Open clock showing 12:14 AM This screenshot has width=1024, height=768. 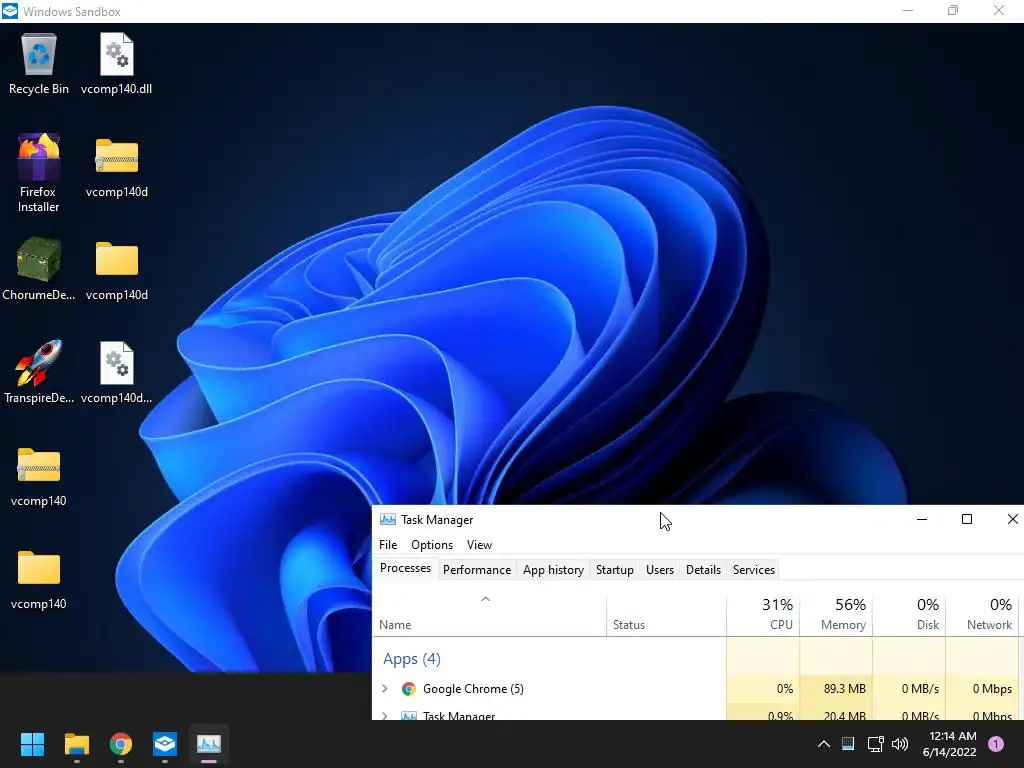[950, 744]
